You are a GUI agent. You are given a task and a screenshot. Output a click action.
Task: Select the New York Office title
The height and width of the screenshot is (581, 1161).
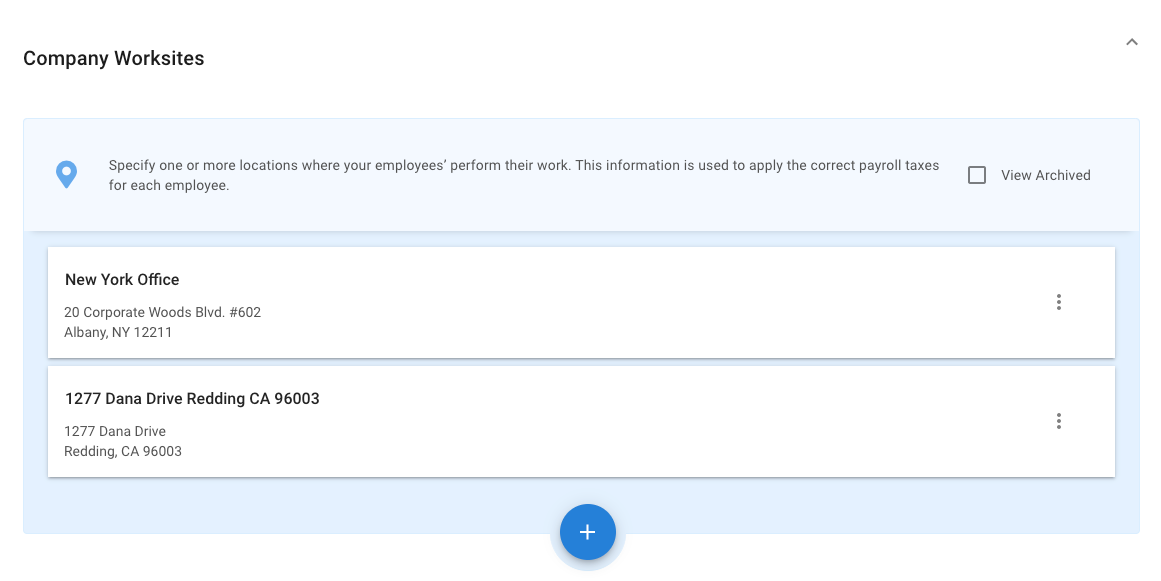[122, 280]
